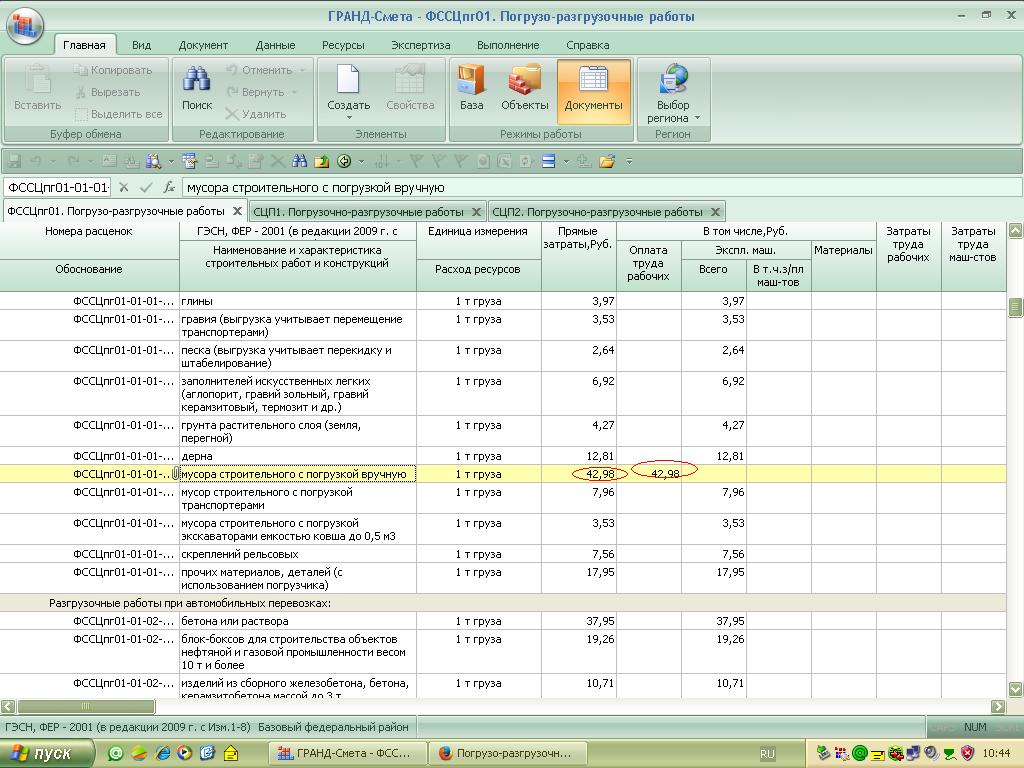This screenshot has height=768, width=1024.
Task: Click the vertical scrollbar down arrow
Action: coord(1015,689)
